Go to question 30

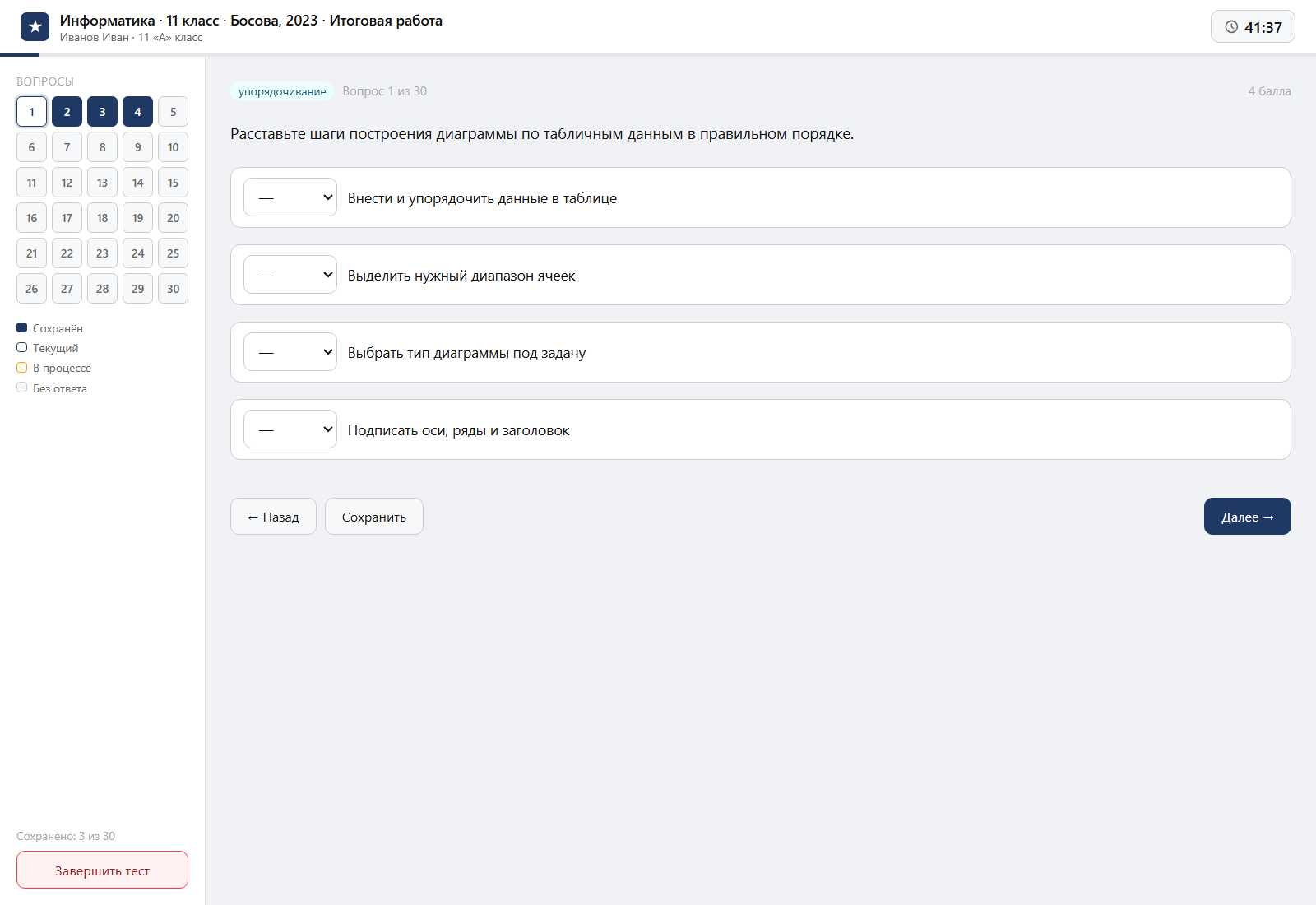tap(173, 289)
